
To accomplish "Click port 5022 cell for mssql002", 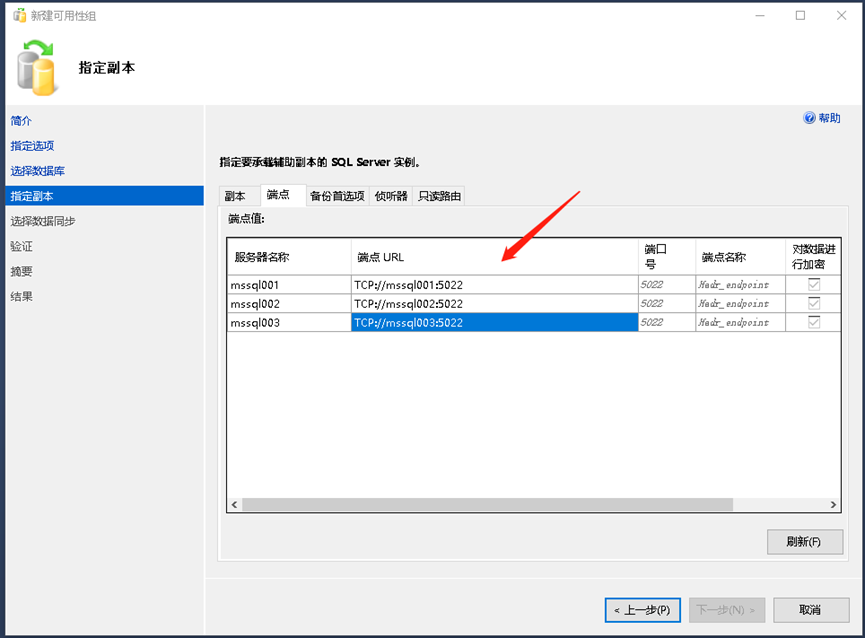I will coord(666,303).
